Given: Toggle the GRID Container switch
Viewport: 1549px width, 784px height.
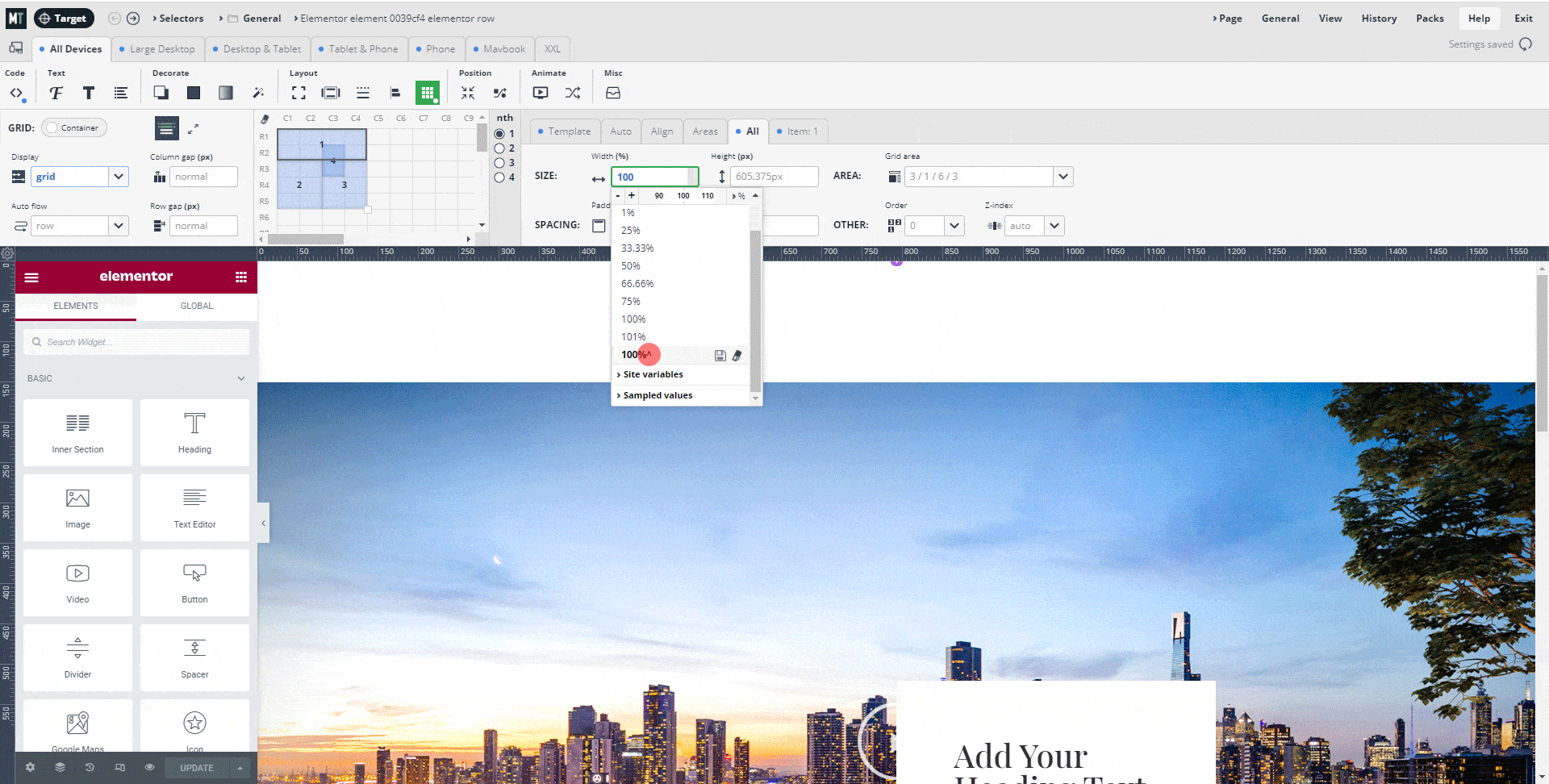Looking at the screenshot, I should click(74, 127).
